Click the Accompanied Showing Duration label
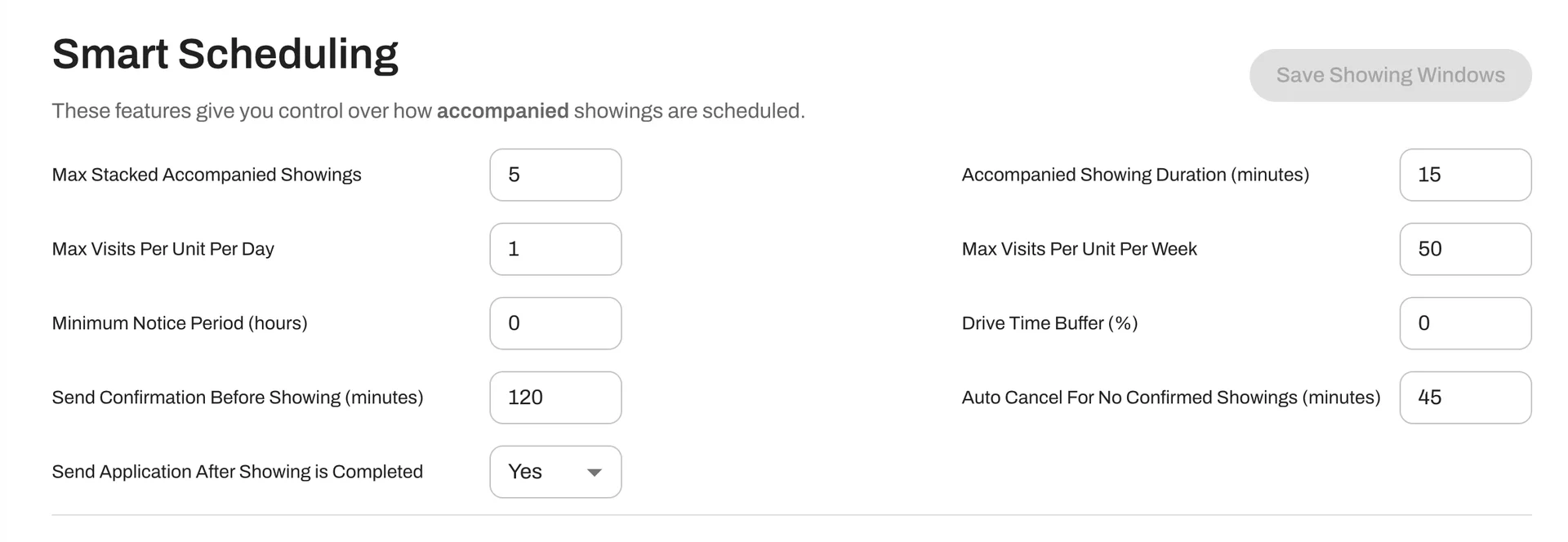 tap(1134, 175)
